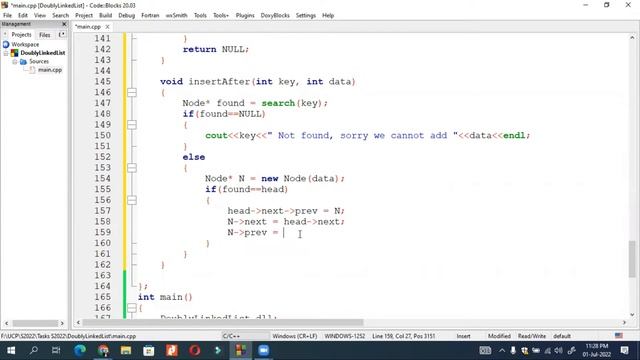This screenshot has height=360, width=640.
Task: Click the word insertAfter on line 145
Action: tap(220, 82)
